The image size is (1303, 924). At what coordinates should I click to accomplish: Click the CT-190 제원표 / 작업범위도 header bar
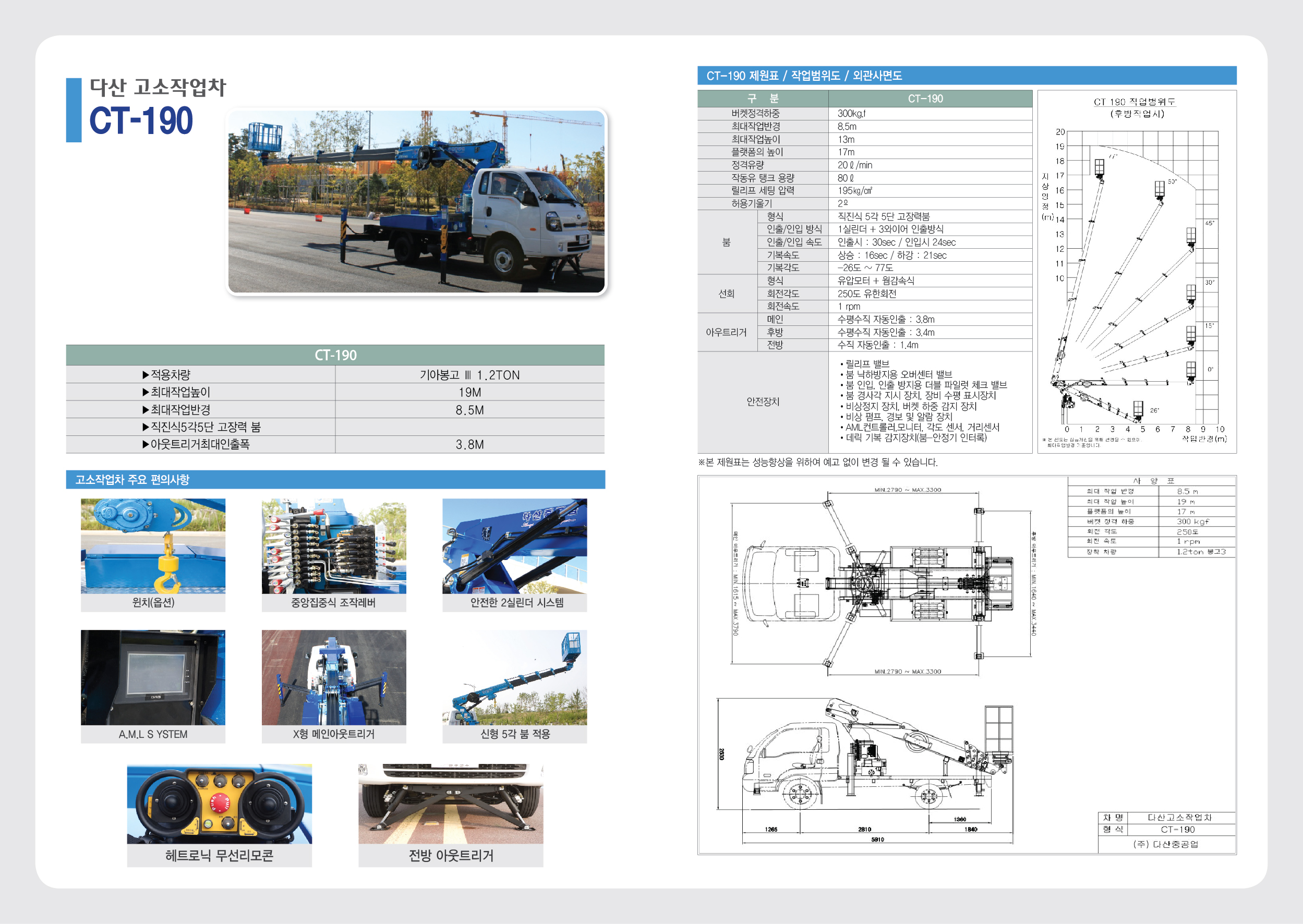967,76
